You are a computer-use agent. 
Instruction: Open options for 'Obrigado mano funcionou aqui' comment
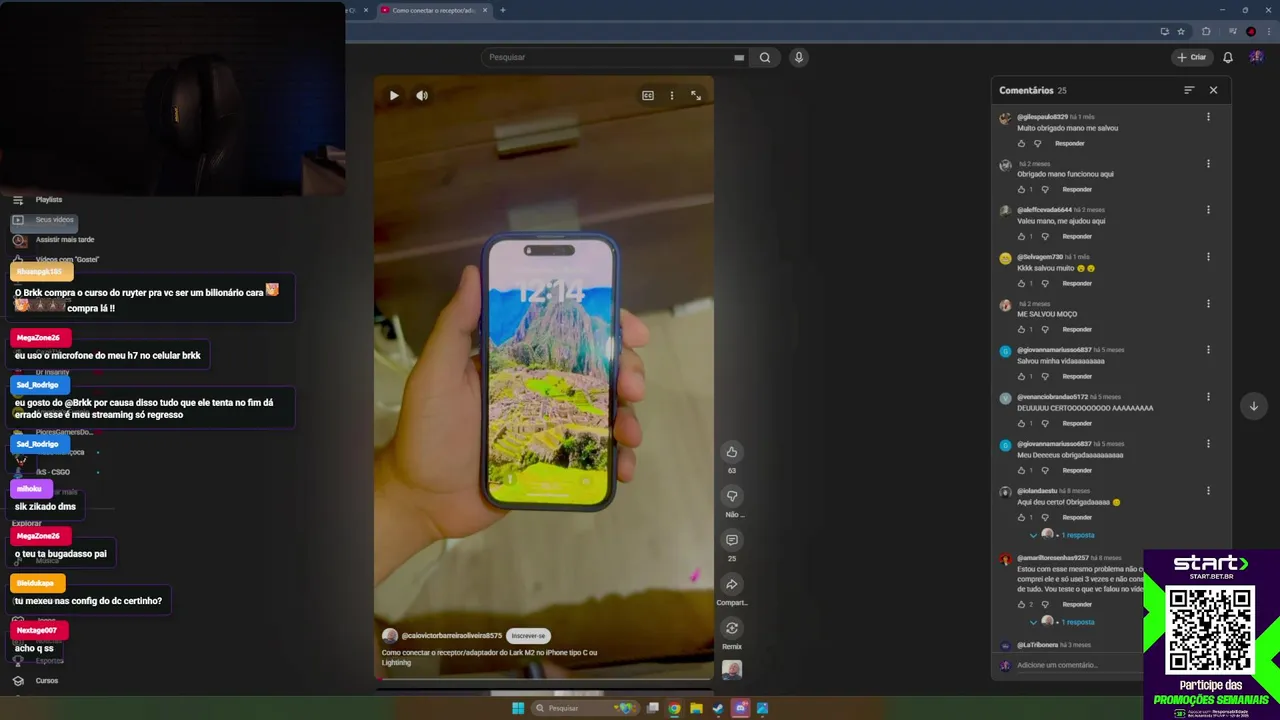[x=1208, y=164]
